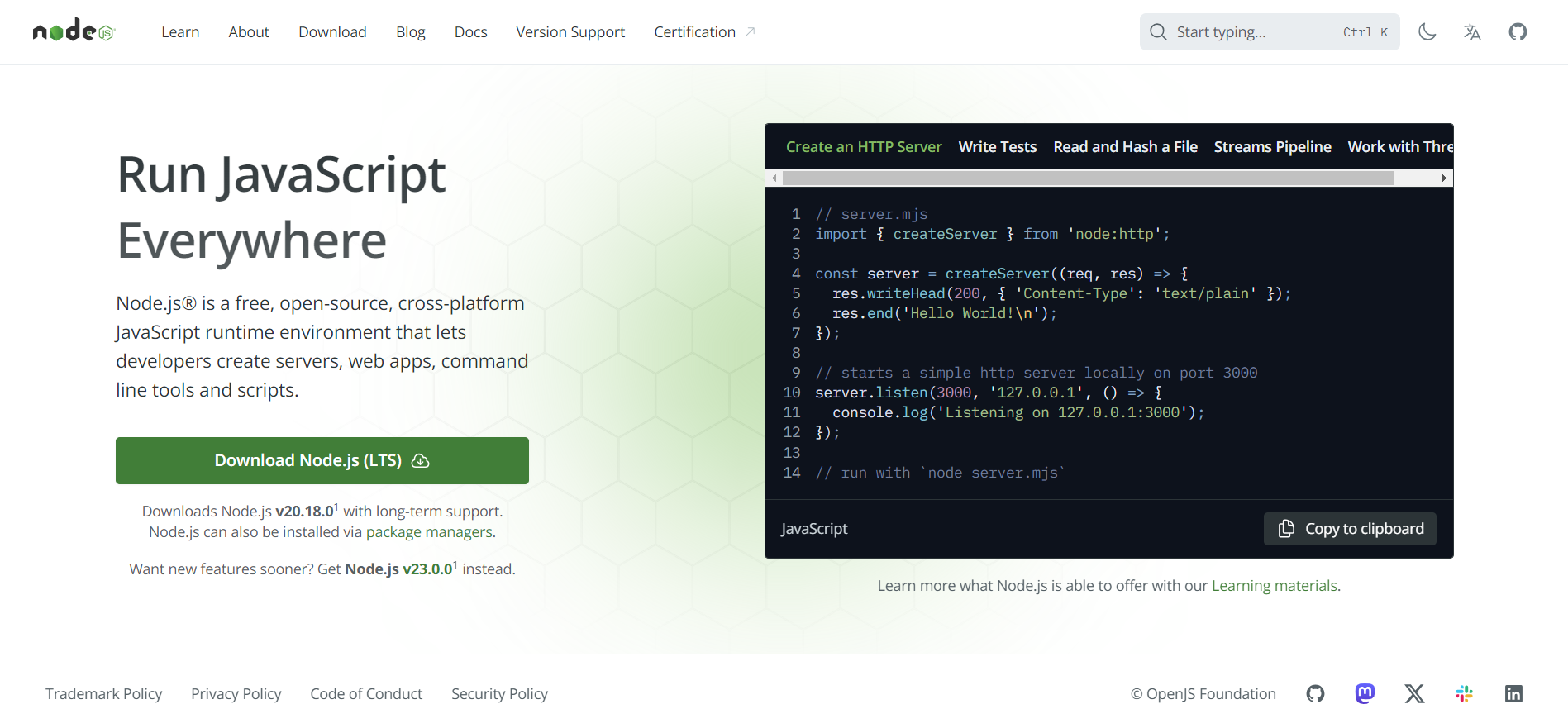Click the cloud download icon in button
The height and width of the screenshot is (709, 1568).
tap(421, 461)
